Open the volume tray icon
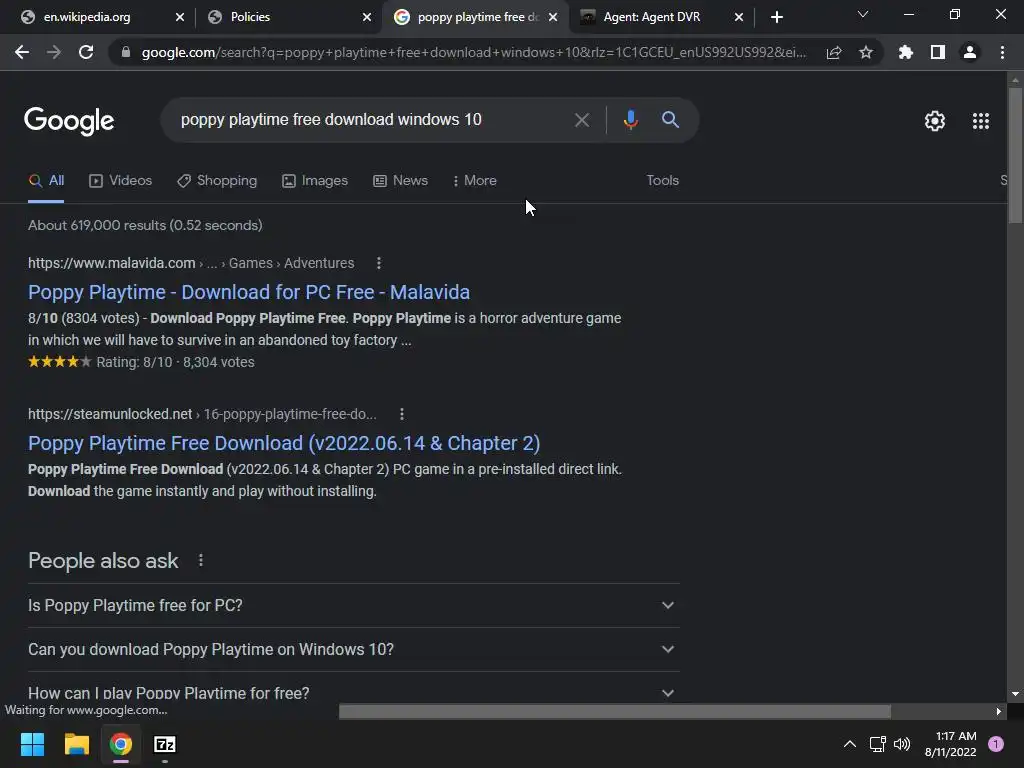This screenshot has height=768, width=1024. coord(902,744)
